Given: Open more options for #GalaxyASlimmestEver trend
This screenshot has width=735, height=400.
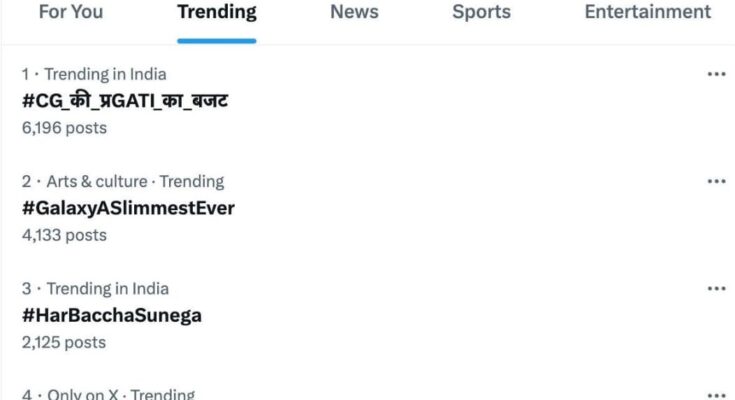Looking at the screenshot, I should (716, 181).
